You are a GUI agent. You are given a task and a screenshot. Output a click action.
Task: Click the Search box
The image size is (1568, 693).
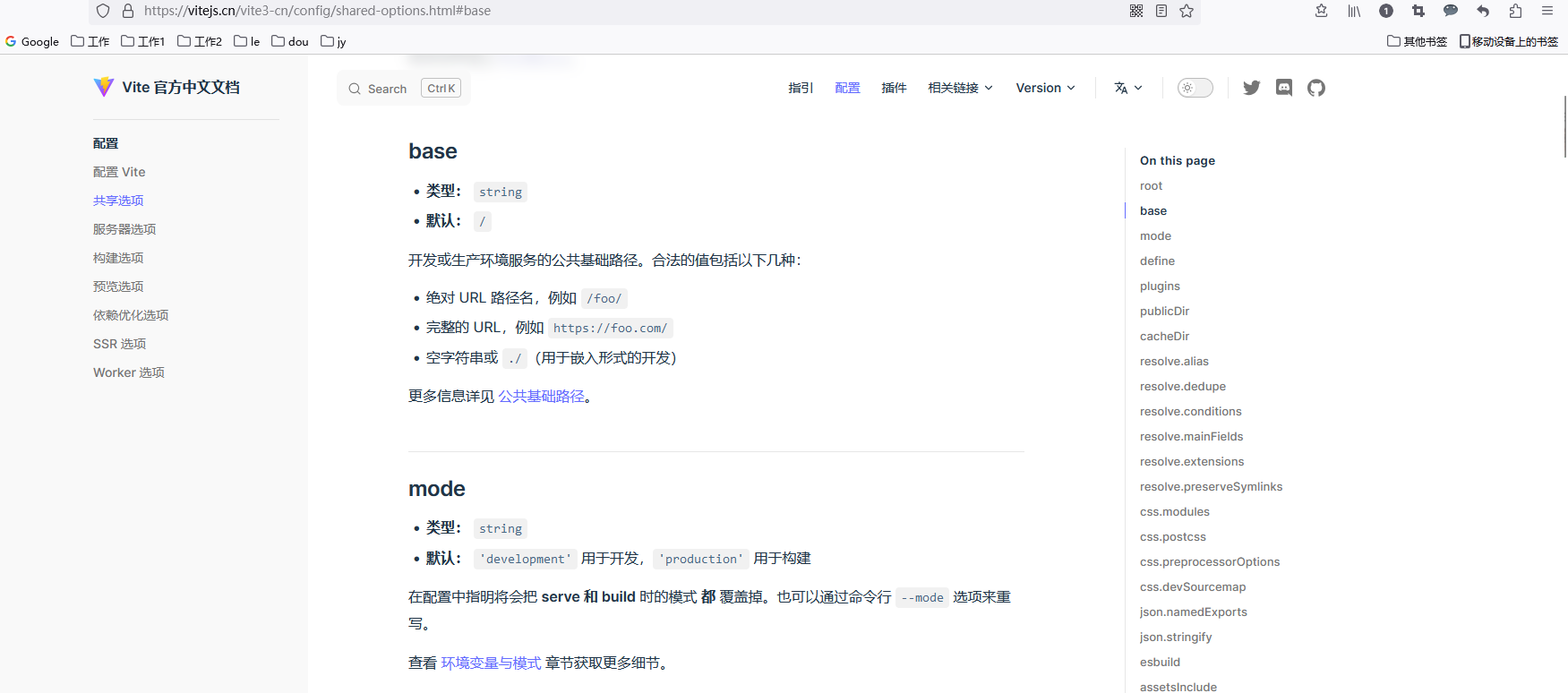click(404, 88)
